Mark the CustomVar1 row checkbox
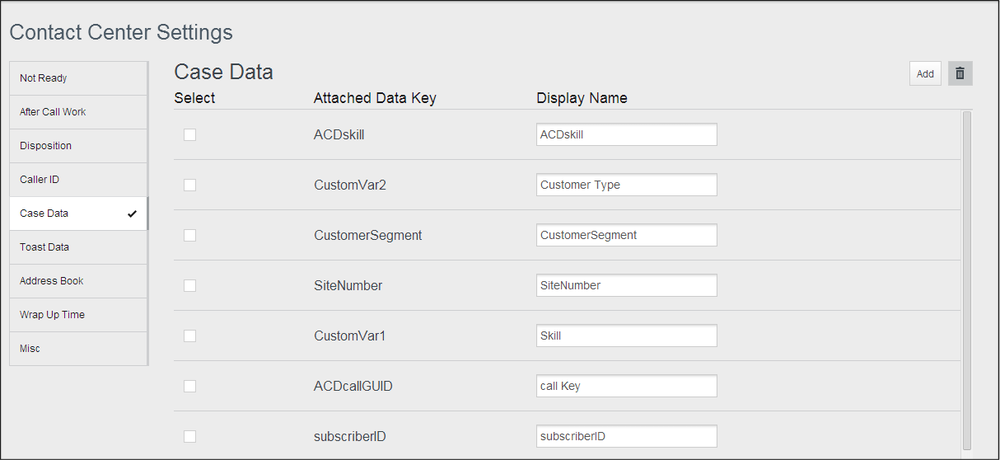 [190, 336]
